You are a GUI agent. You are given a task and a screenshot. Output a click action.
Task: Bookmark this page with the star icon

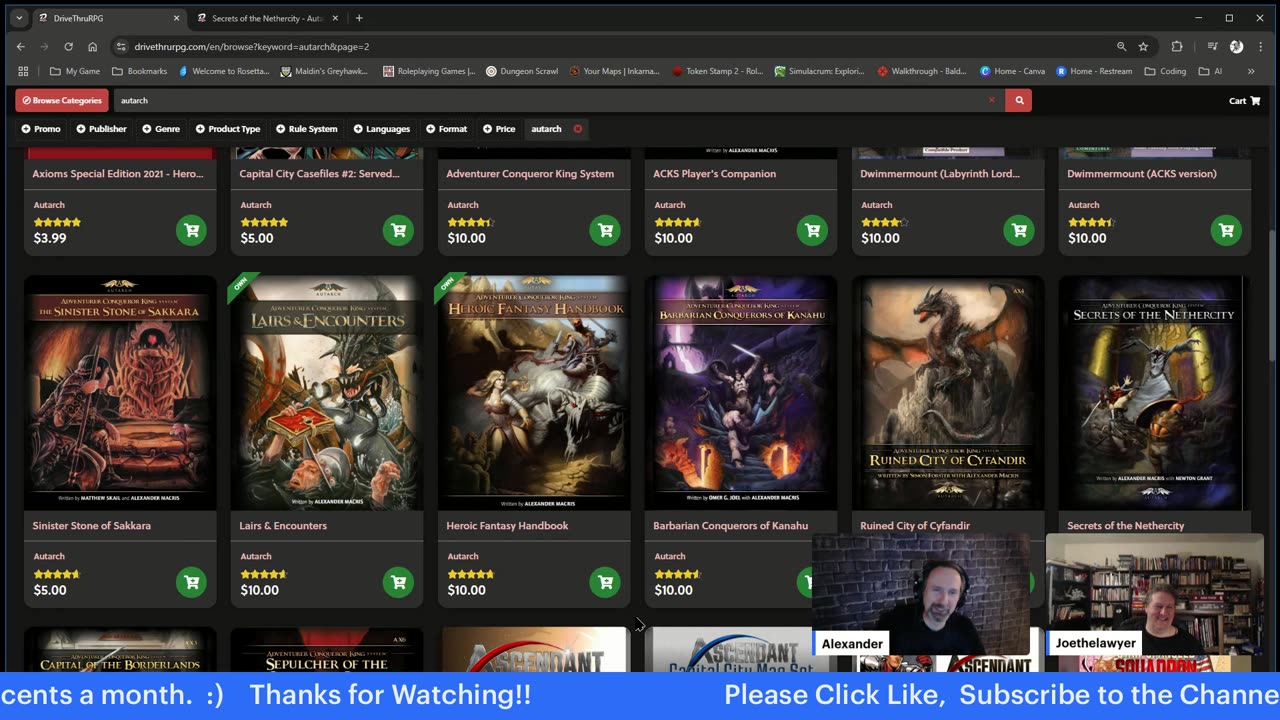click(1143, 46)
